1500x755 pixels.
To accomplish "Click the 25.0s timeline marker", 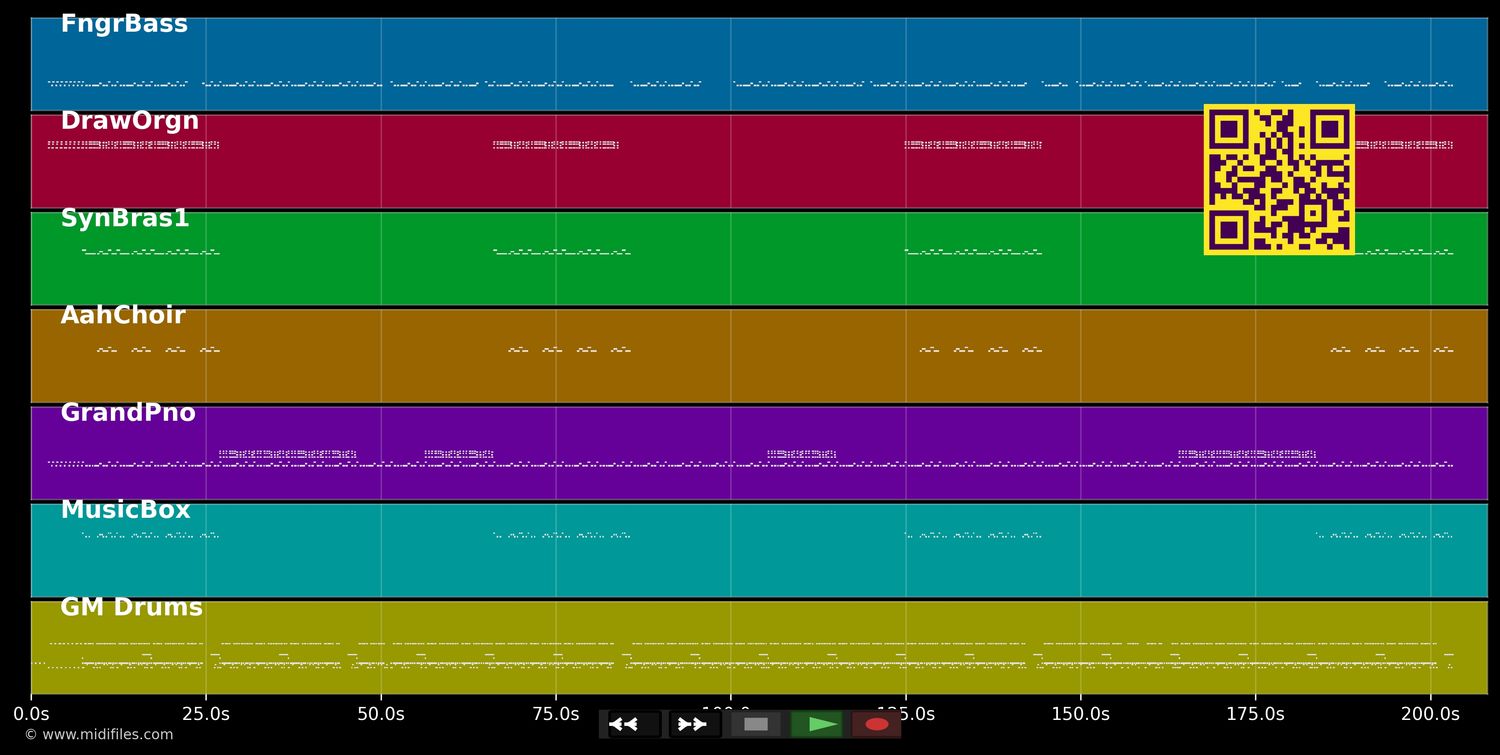I will [x=206, y=714].
